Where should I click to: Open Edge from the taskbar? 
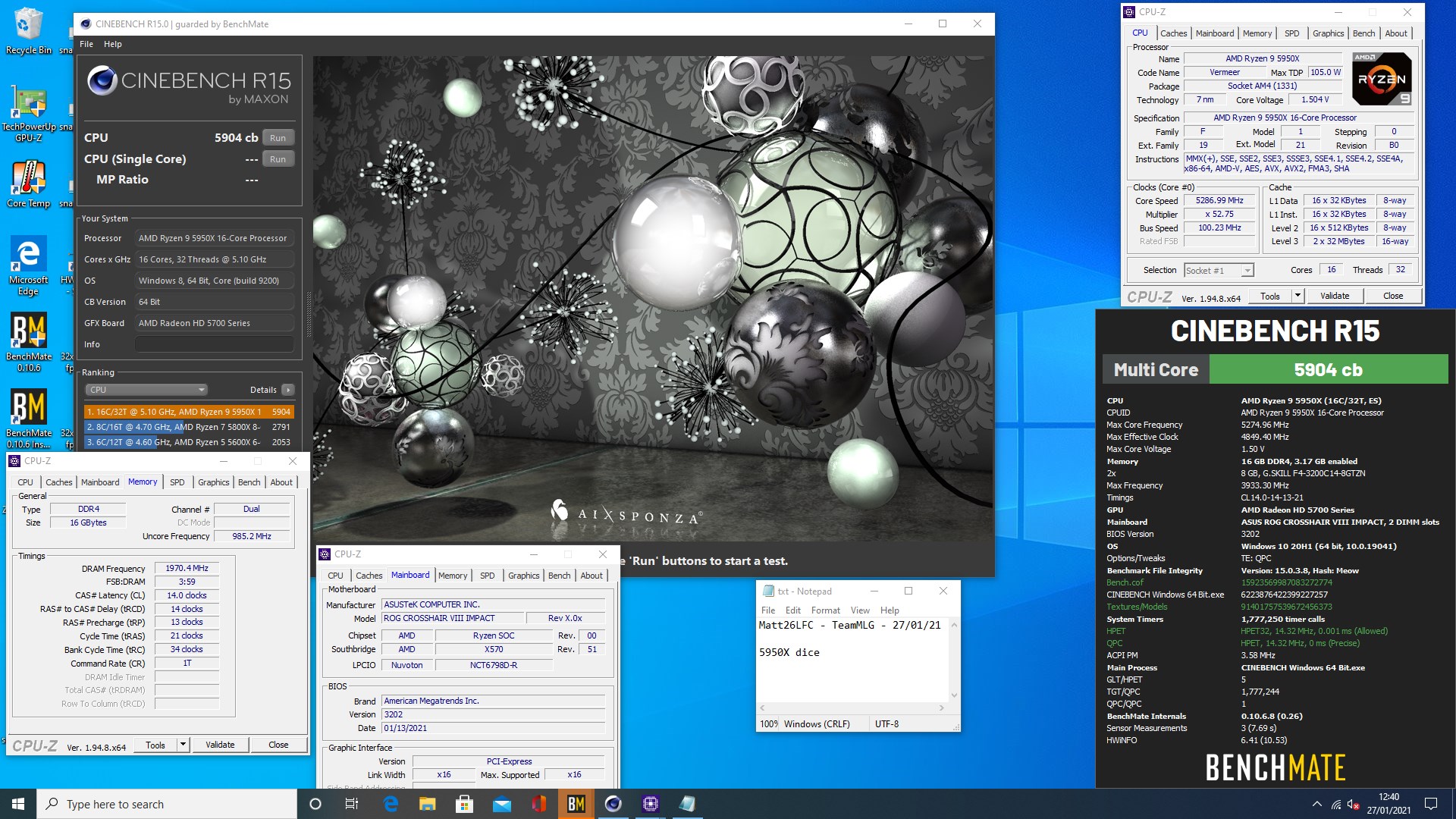tap(391, 804)
